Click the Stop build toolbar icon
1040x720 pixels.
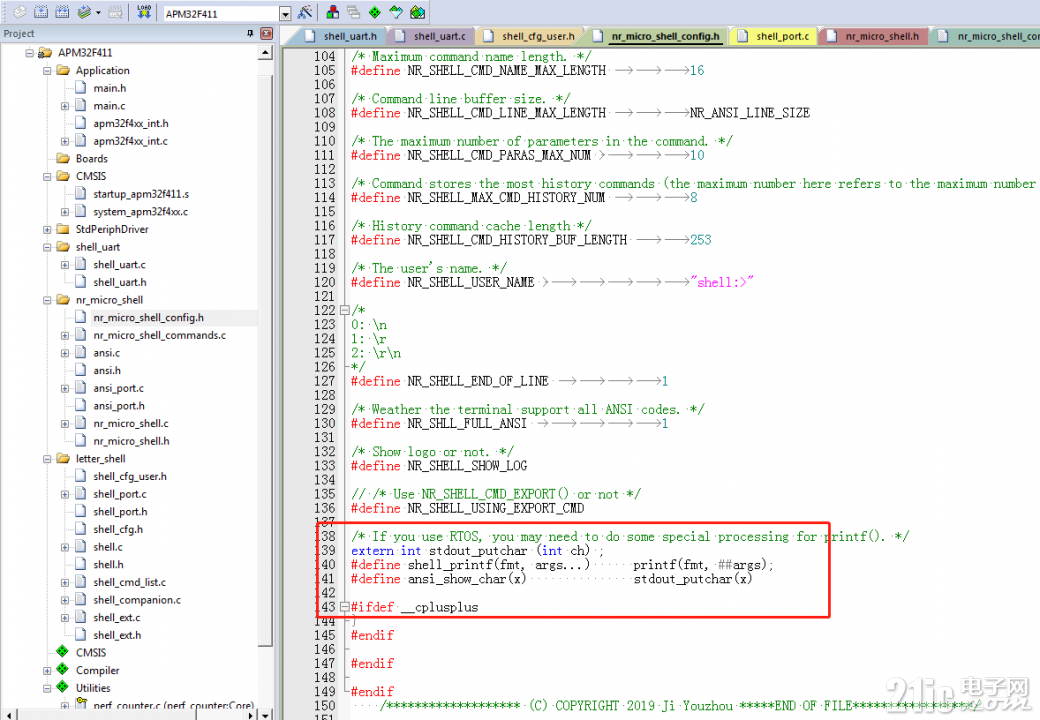115,12
